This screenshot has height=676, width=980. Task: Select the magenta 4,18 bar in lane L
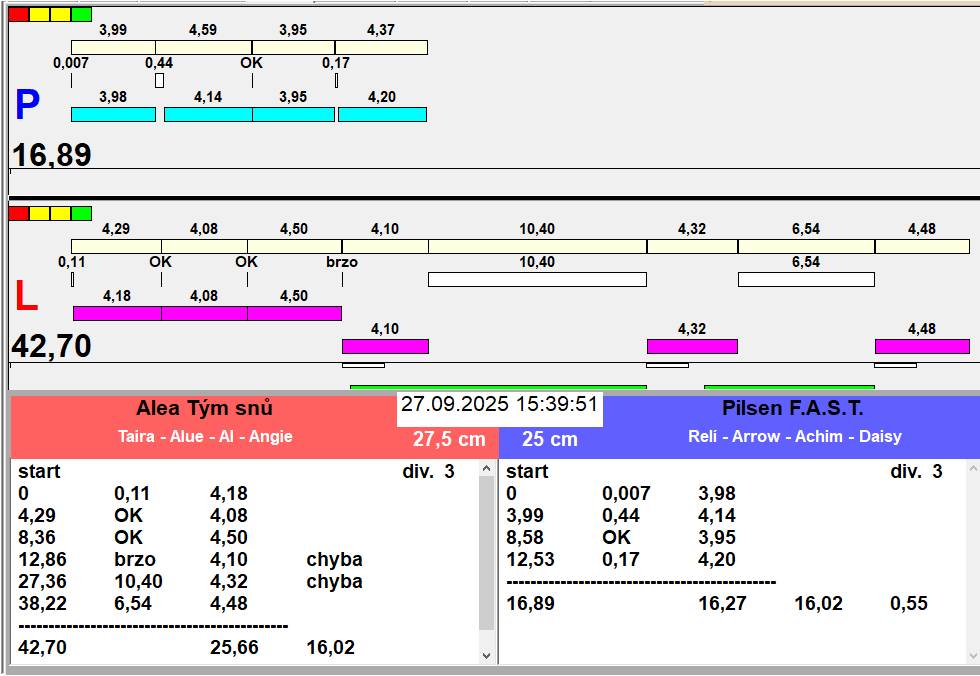point(118,313)
